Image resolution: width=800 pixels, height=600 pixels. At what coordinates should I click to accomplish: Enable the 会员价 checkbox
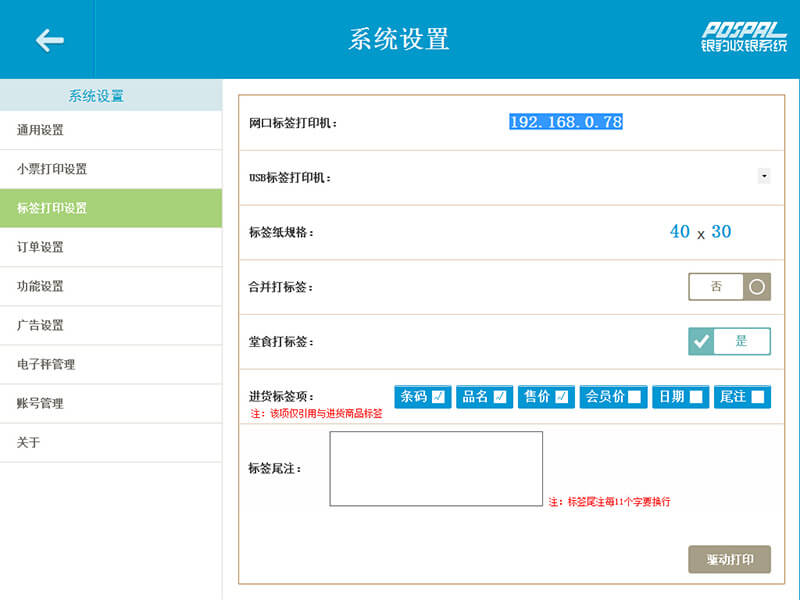click(634, 397)
